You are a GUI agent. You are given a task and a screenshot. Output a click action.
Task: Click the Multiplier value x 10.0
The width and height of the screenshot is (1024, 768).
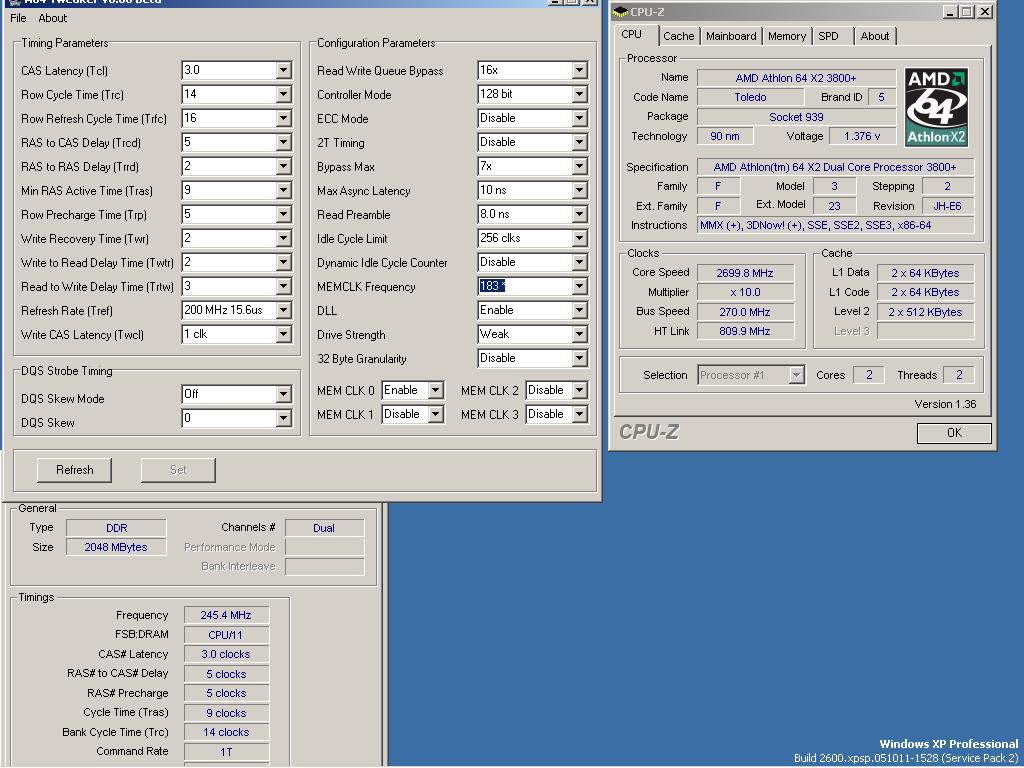tap(745, 293)
